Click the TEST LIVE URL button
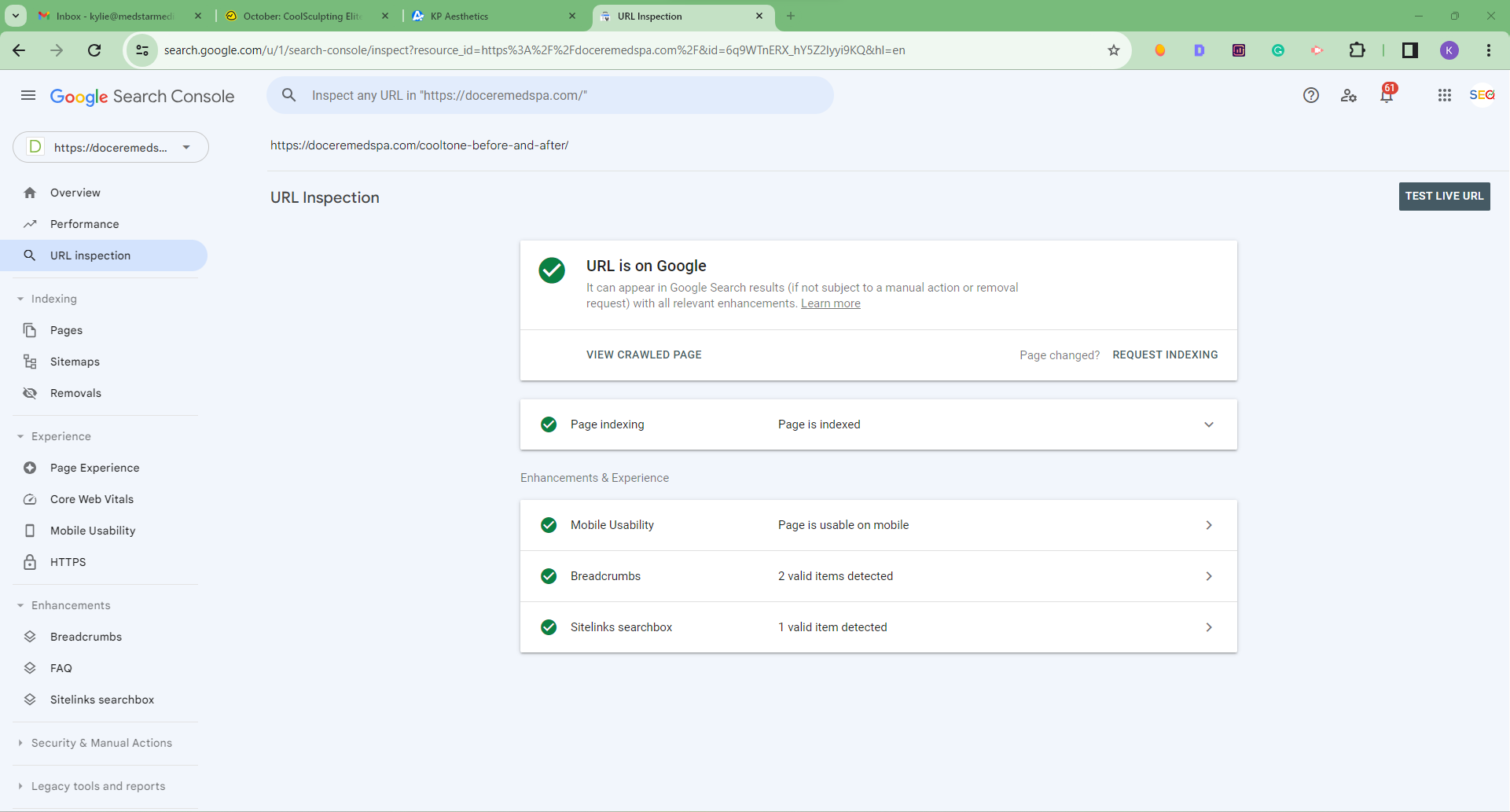The width and height of the screenshot is (1510, 812). (1444, 197)
